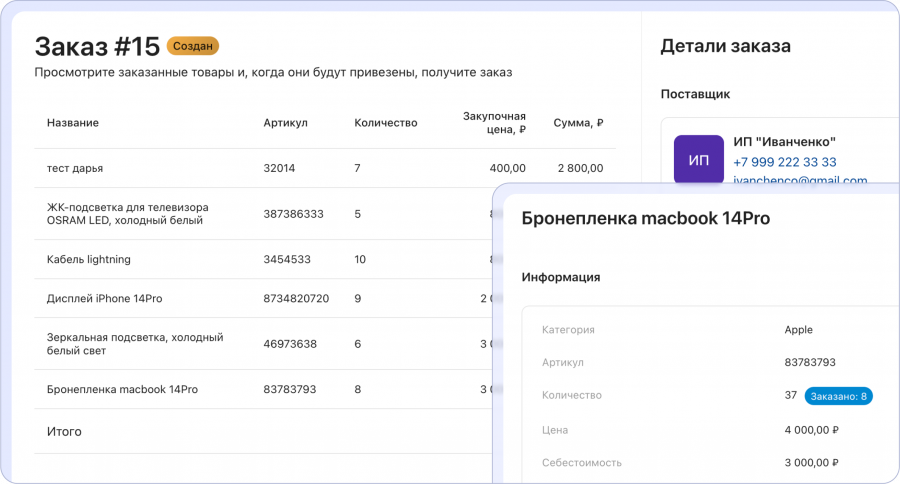900x484 pixels.
Task: Select the Количество column header
Action: click(x=386, y=123)
